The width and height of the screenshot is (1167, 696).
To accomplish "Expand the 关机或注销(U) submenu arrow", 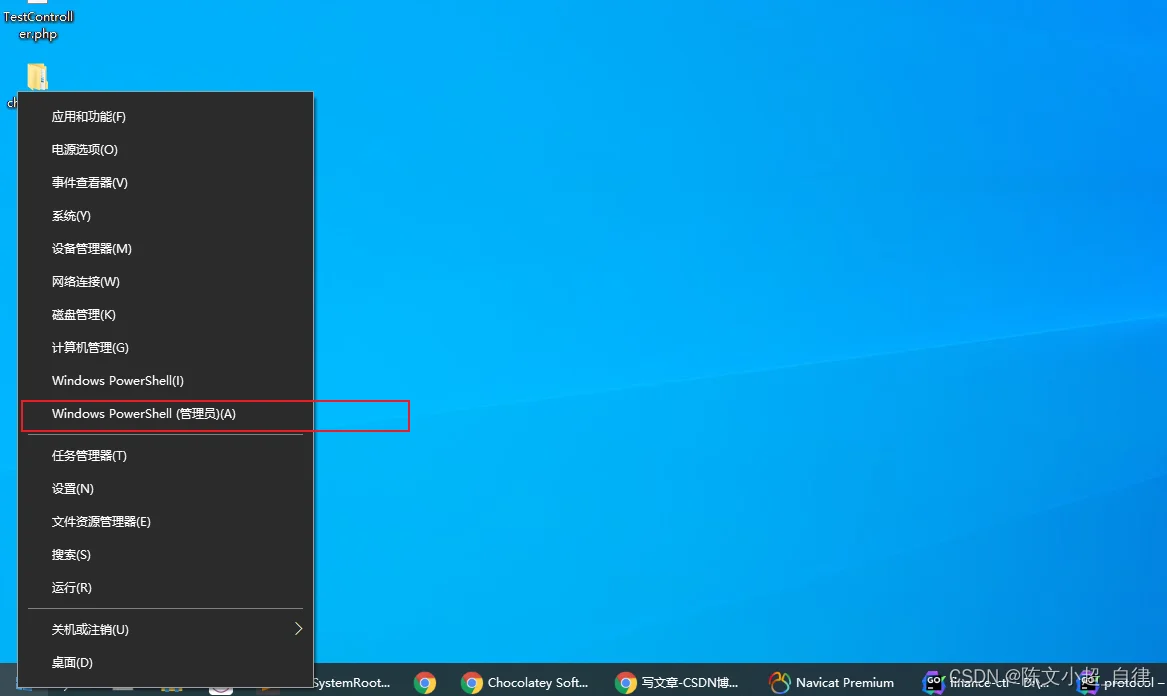I will coord(298,629).
